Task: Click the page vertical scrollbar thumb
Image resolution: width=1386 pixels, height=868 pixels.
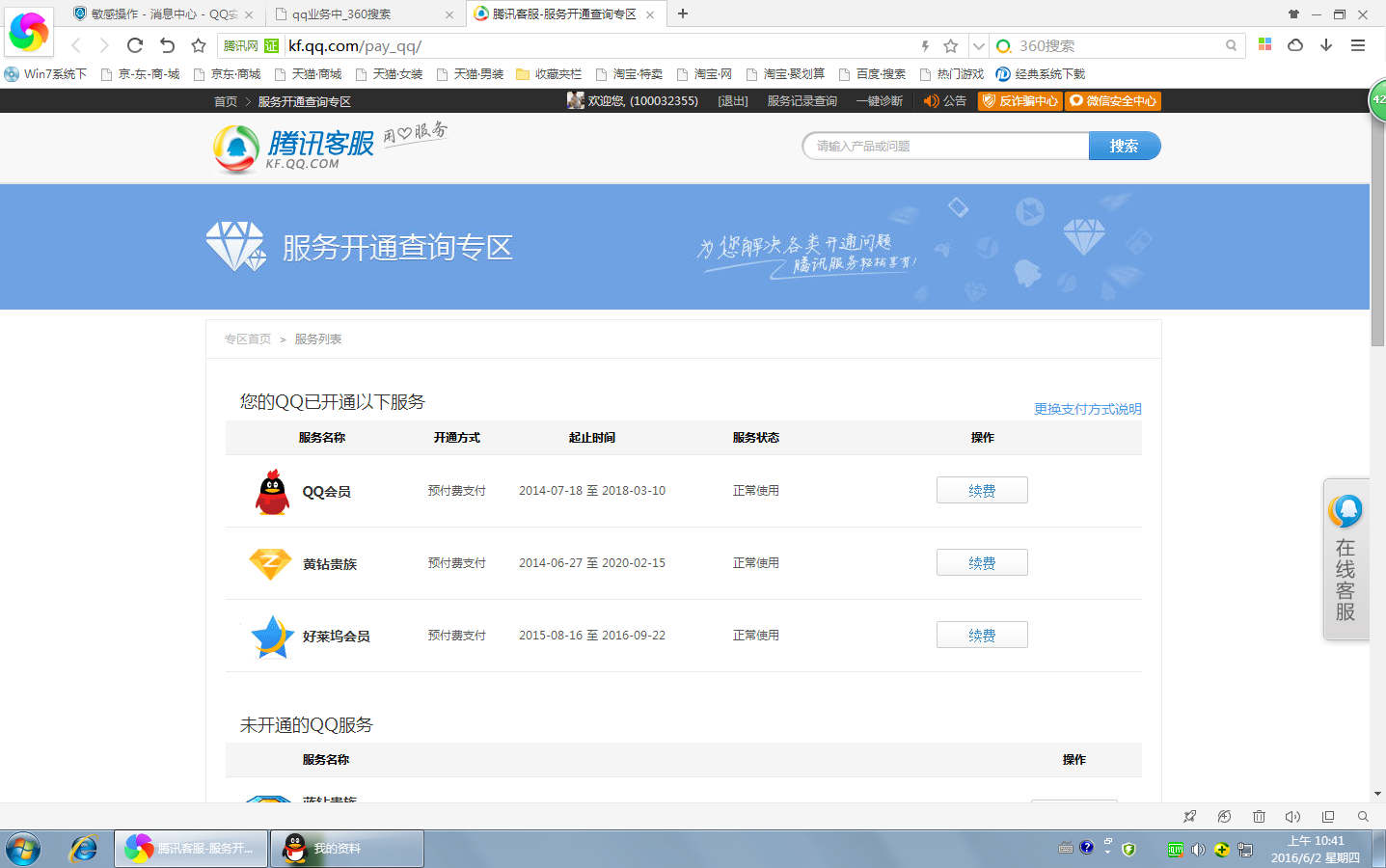Action: pos(1377,231)
